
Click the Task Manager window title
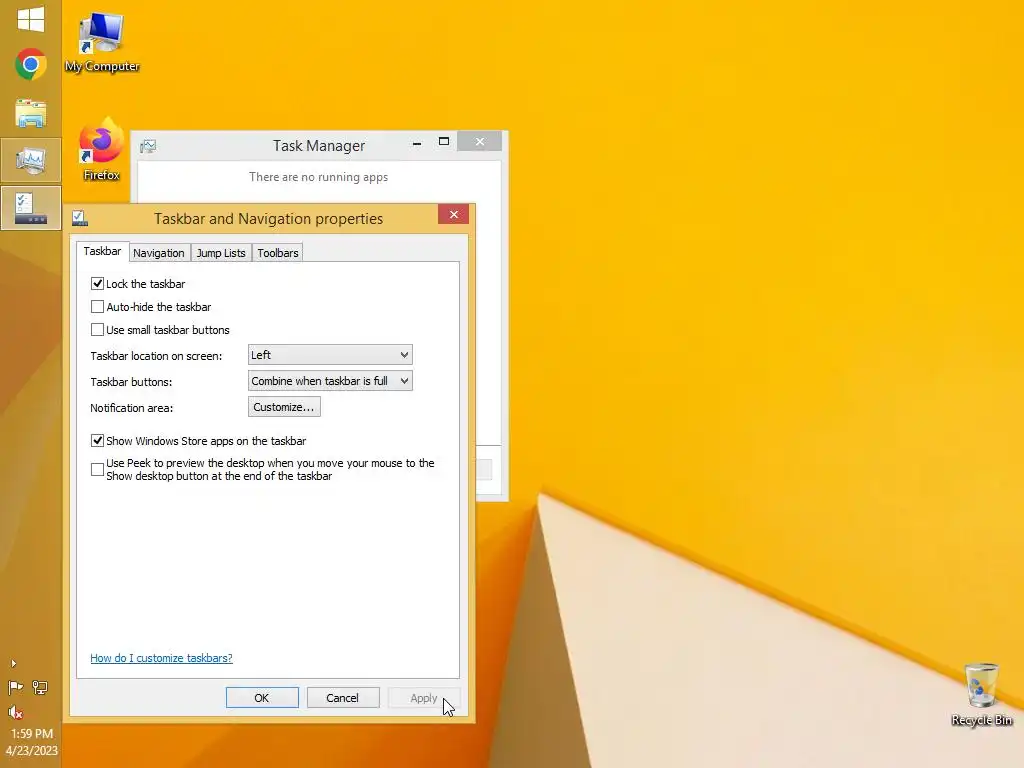pos(319,146)
